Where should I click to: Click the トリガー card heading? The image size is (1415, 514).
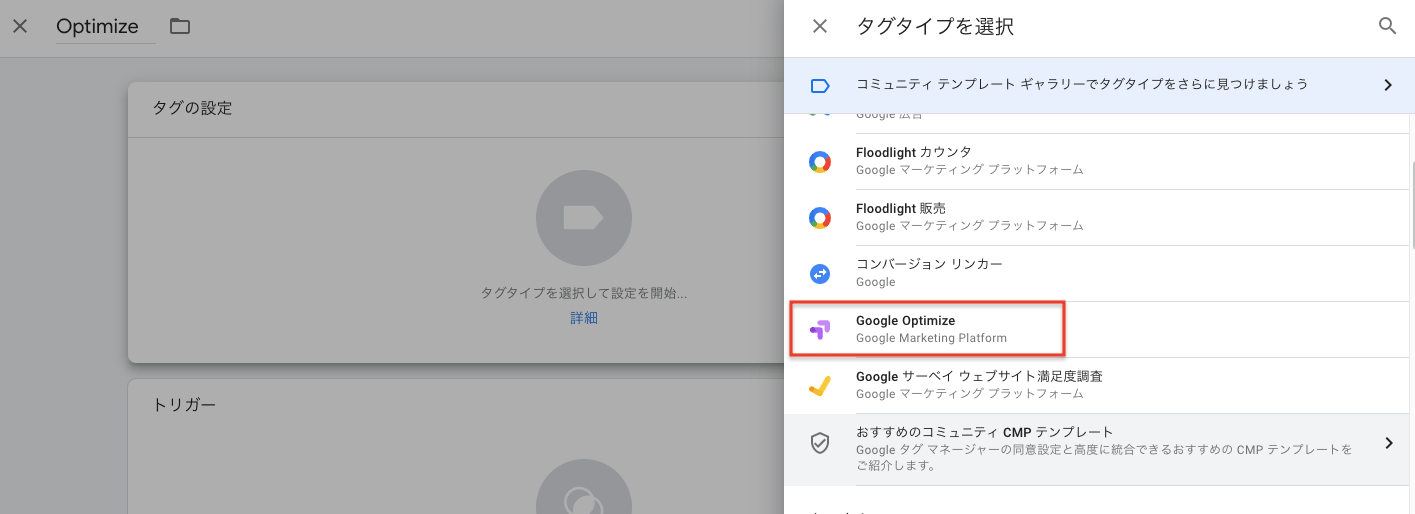click(x=184, y=405)
